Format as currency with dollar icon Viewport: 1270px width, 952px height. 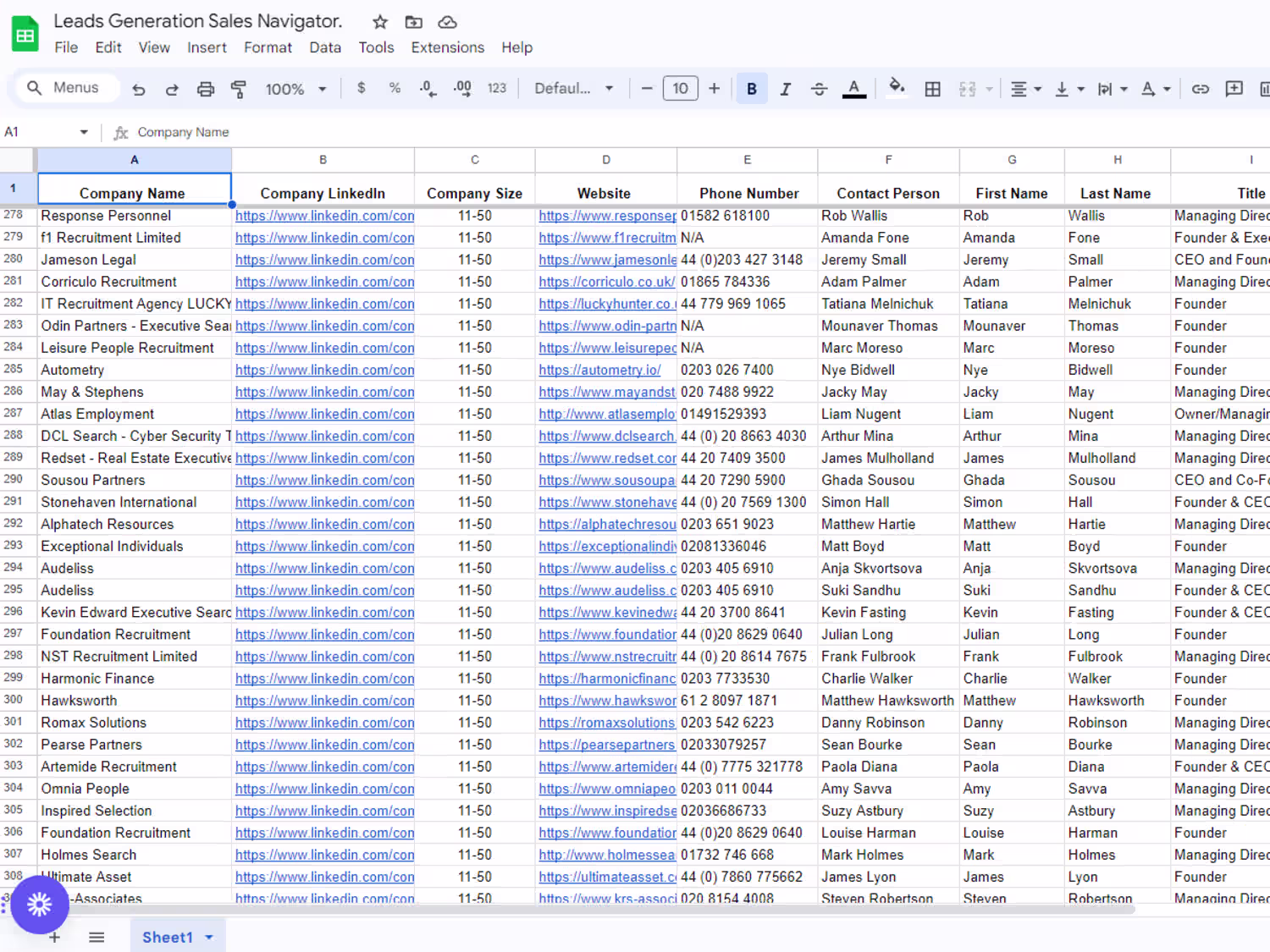point(362,88)
